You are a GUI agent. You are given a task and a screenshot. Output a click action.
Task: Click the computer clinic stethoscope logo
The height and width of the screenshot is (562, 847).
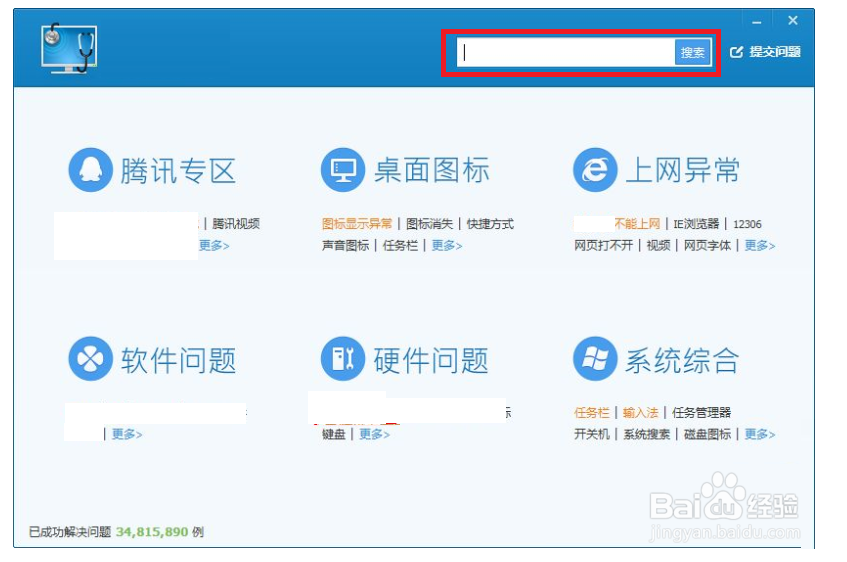(69, 48)
